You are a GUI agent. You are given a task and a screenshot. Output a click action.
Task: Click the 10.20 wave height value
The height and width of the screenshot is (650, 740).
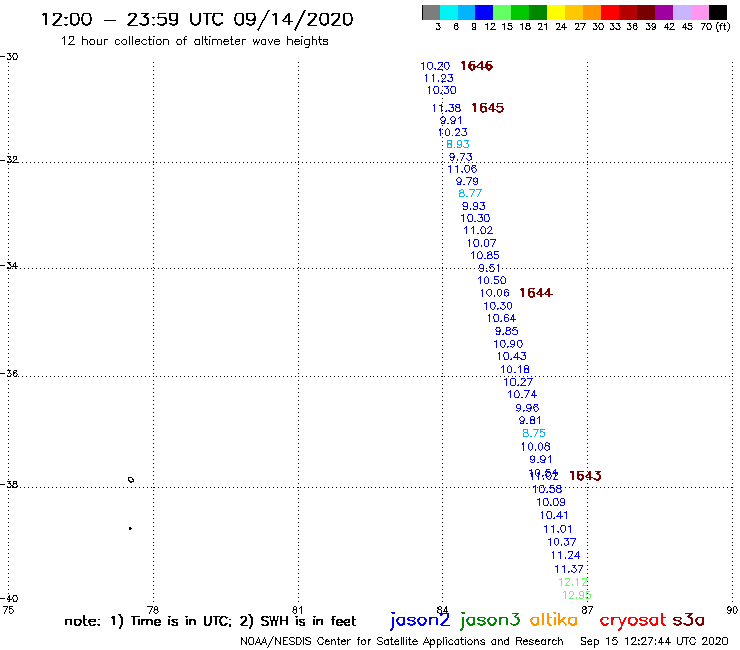435,66
